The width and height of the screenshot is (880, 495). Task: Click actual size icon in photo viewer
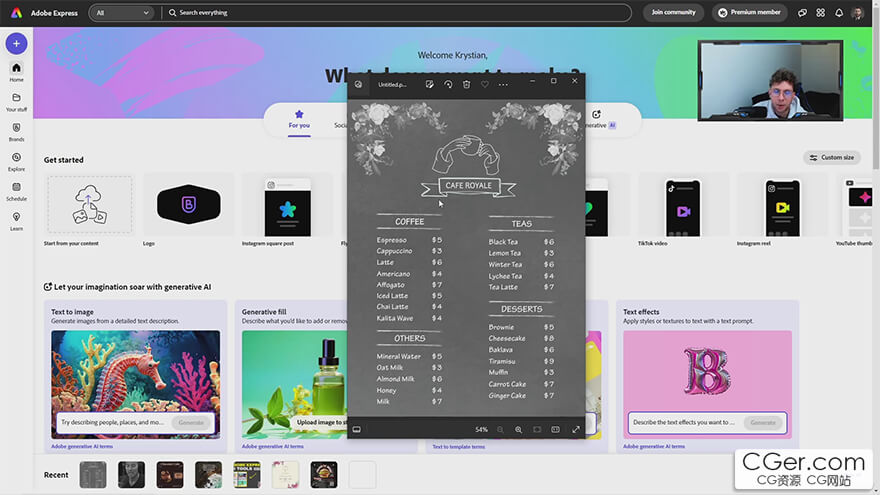point(556,429)
